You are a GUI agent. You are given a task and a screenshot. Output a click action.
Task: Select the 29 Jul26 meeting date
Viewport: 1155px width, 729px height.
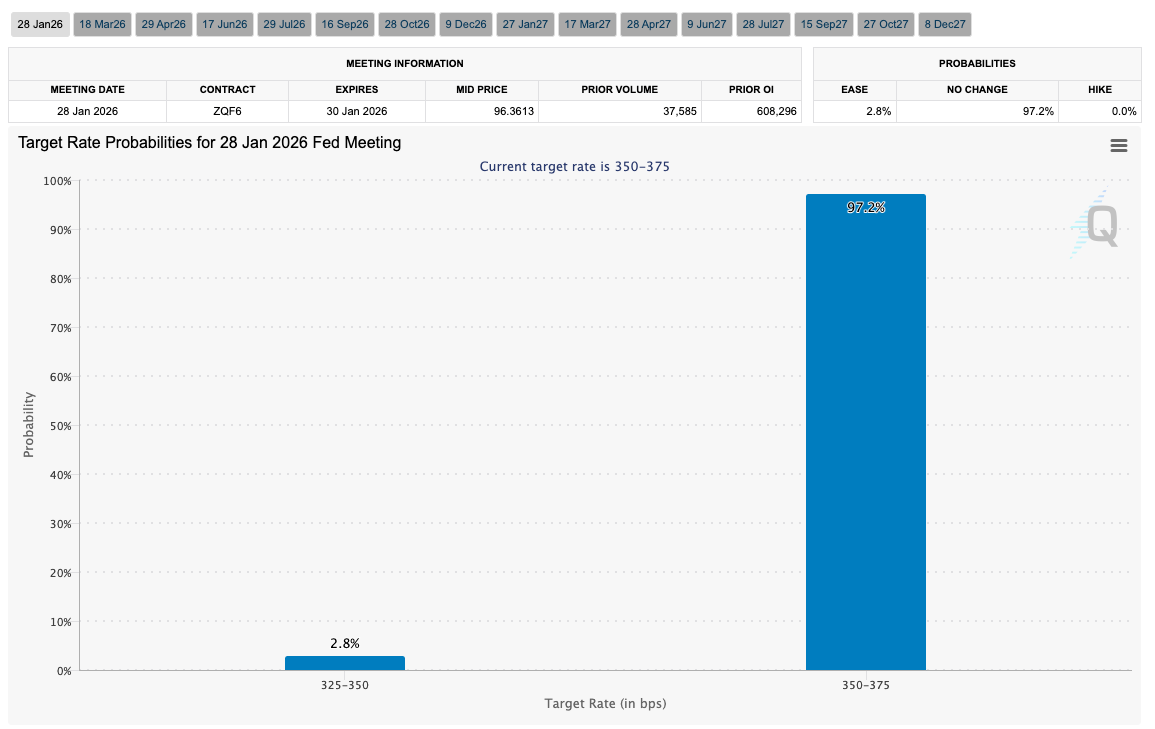pyautogui.click(x=284, y=25)
